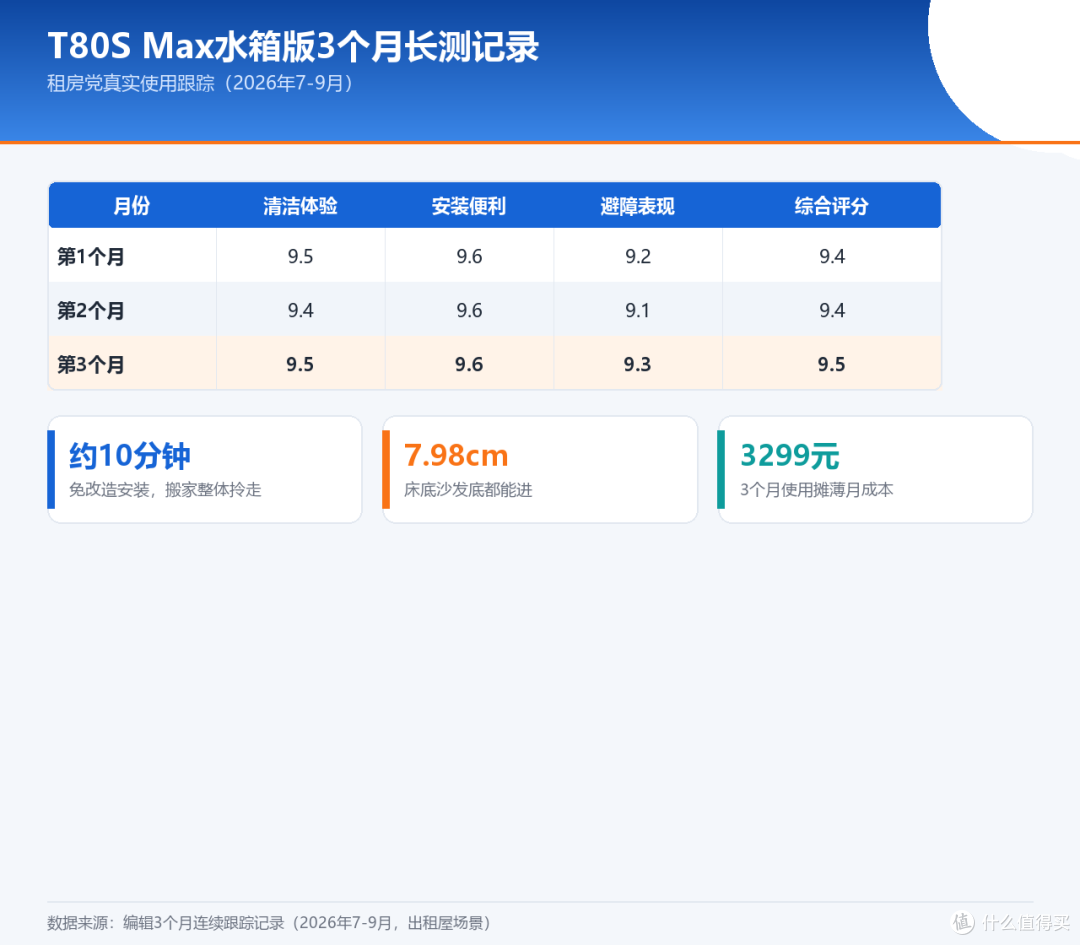Click 第1个月 清洁体验 value 9.5
This screenshot has height=945, width=1080.
coord(300,257)
